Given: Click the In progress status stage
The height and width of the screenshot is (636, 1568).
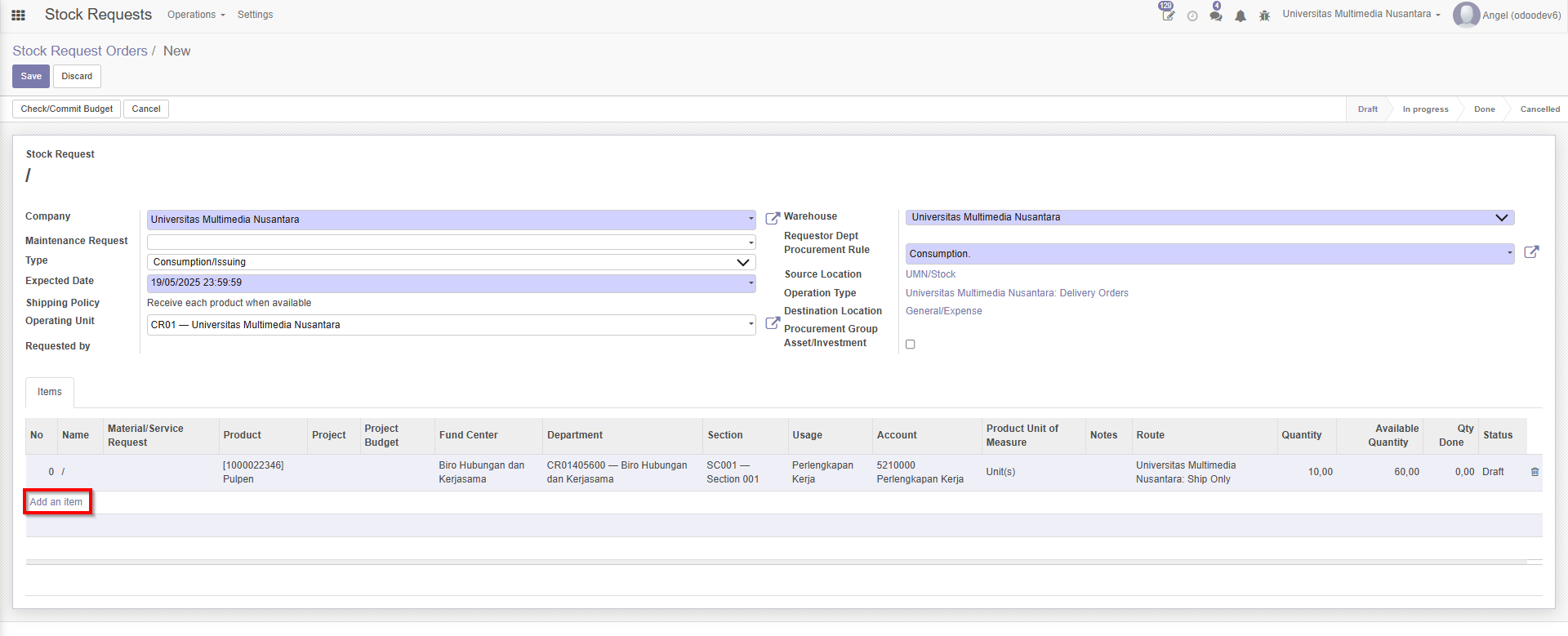Looking at the screenshot, I should click(x=1425, y=109).
